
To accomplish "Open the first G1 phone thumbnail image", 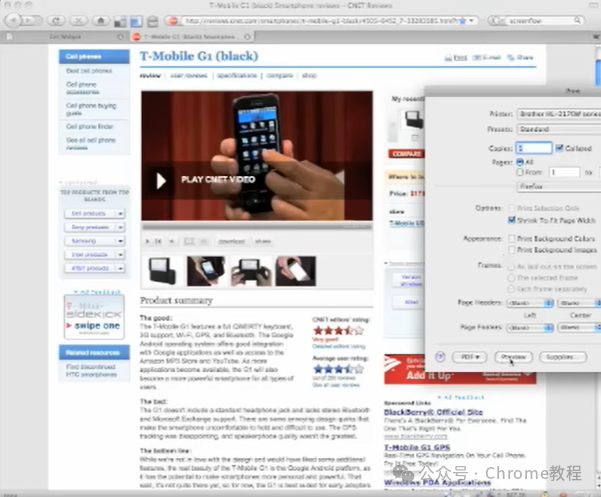I will click(x=162, y=271).
